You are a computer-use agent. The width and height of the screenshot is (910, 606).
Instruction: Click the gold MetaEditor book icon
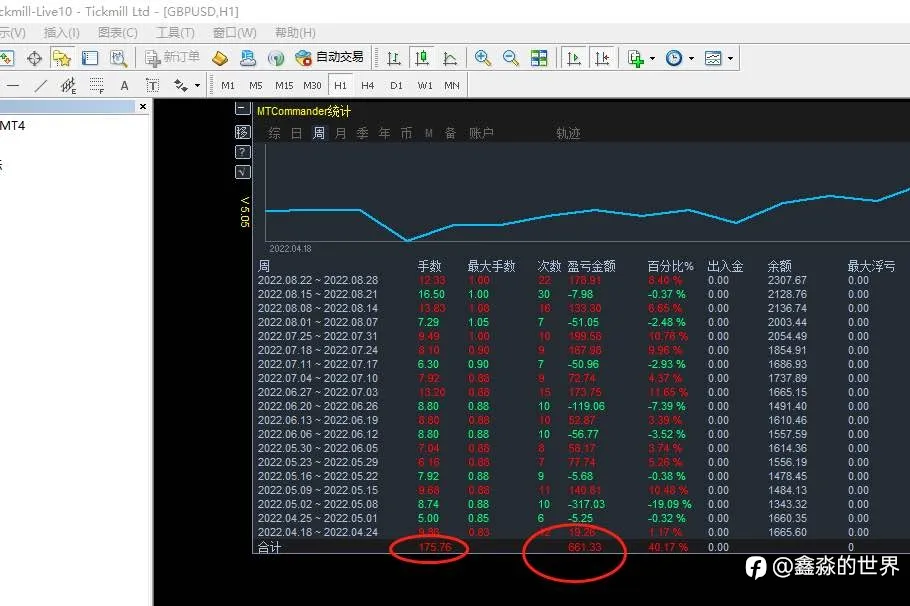pos(220,58)
